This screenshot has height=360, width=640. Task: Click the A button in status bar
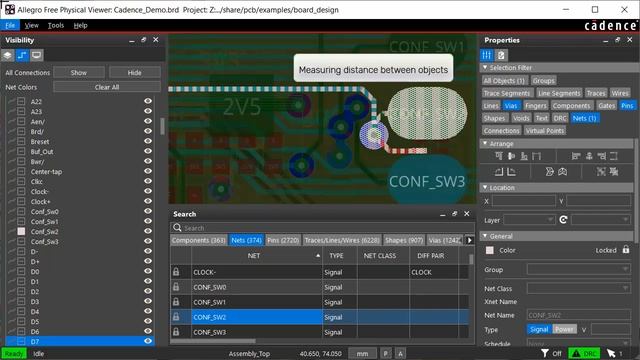coord(400,353)
